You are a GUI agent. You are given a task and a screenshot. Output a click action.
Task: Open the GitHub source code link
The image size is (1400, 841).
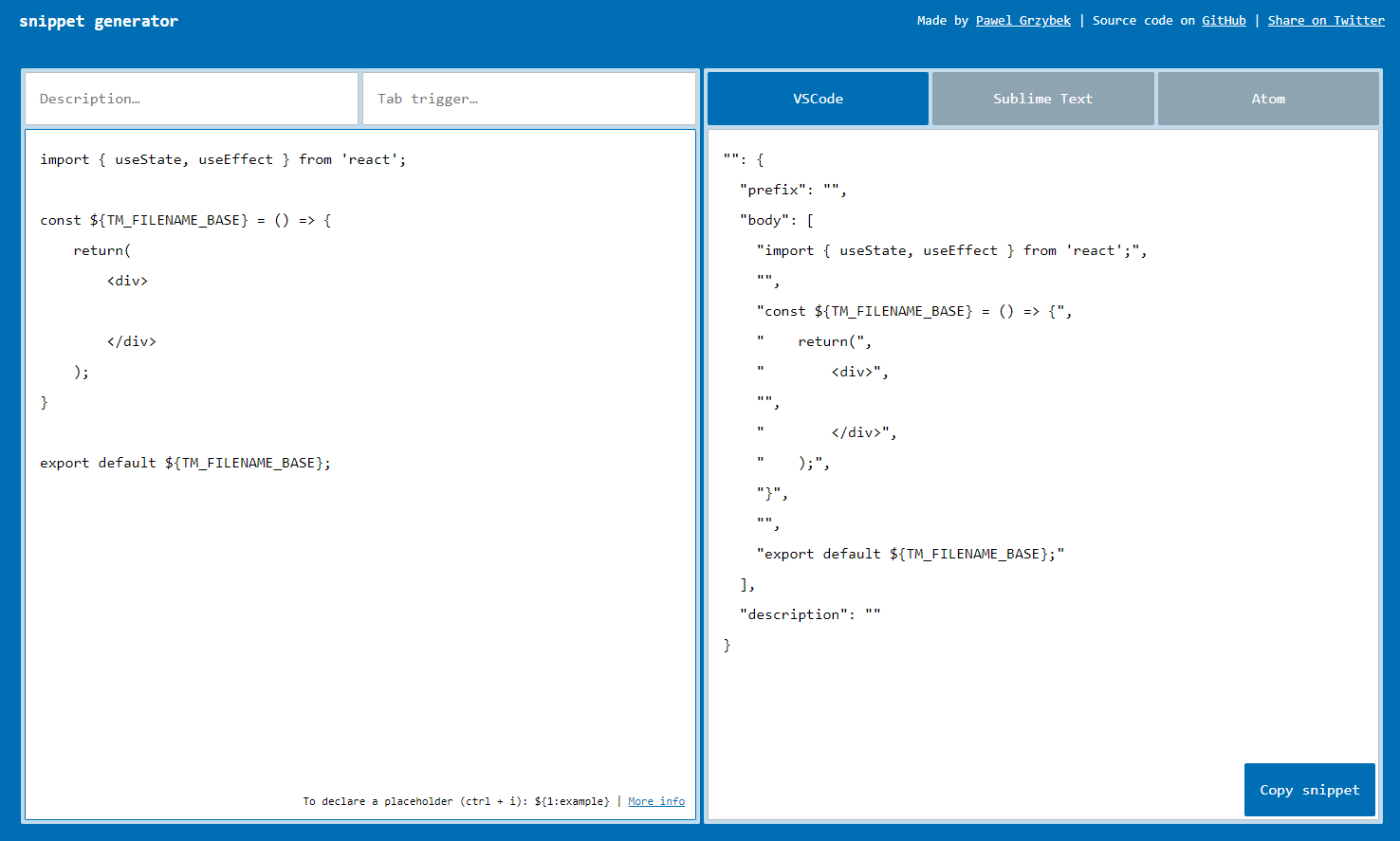[1225, 20]
